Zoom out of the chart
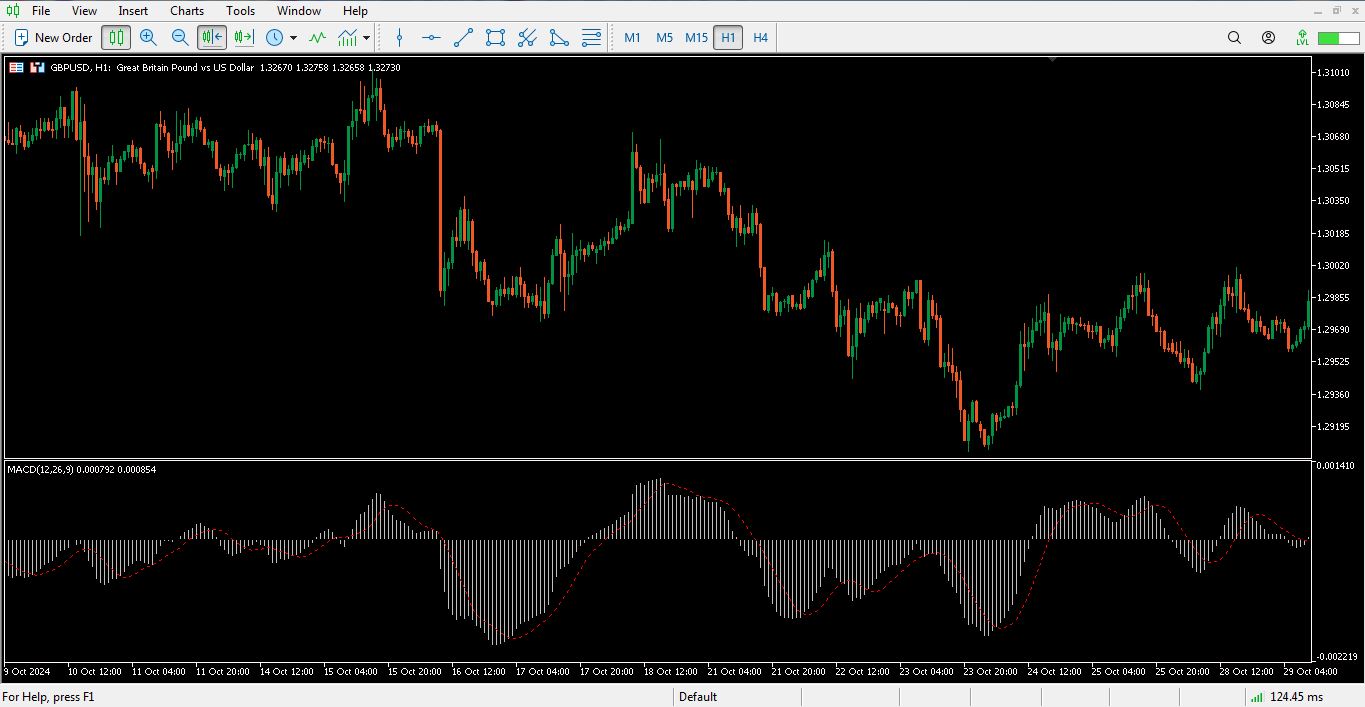The height and width of the screenshot is (707, 1365). [x=180, y=38]
